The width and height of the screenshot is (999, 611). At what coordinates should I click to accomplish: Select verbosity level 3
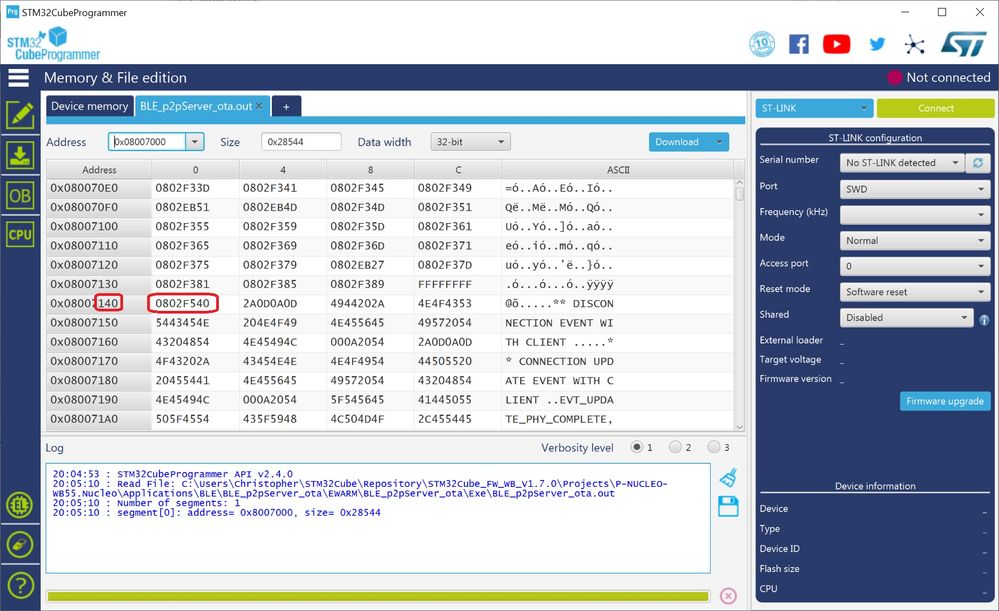click(x=714, y=447)
